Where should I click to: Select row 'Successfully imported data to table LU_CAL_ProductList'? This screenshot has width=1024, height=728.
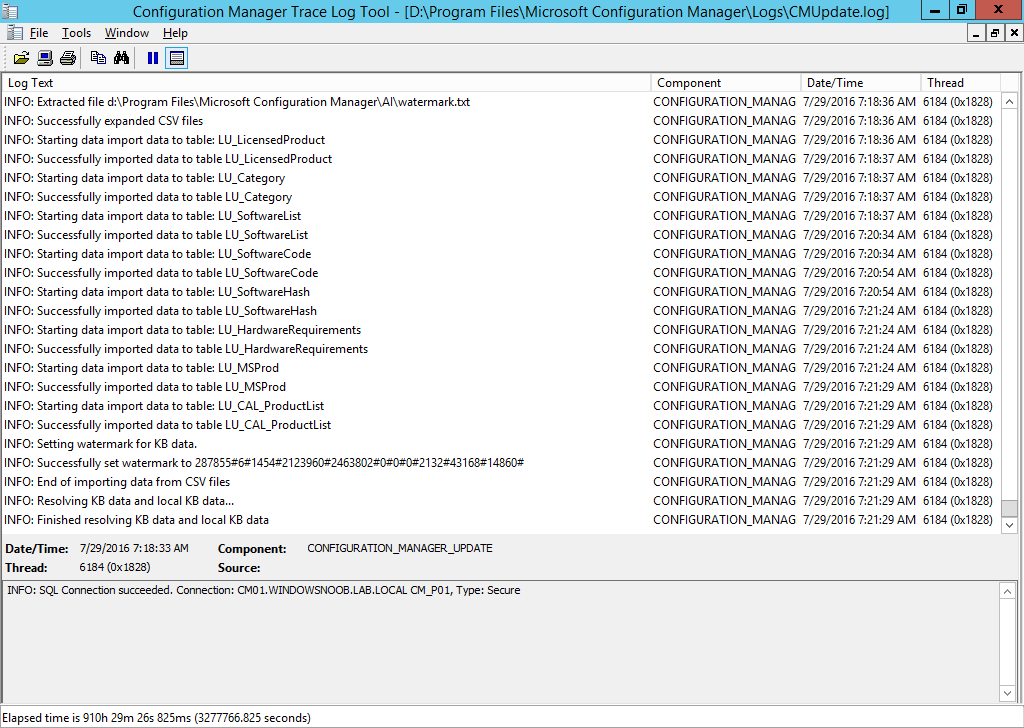[500, 424]
